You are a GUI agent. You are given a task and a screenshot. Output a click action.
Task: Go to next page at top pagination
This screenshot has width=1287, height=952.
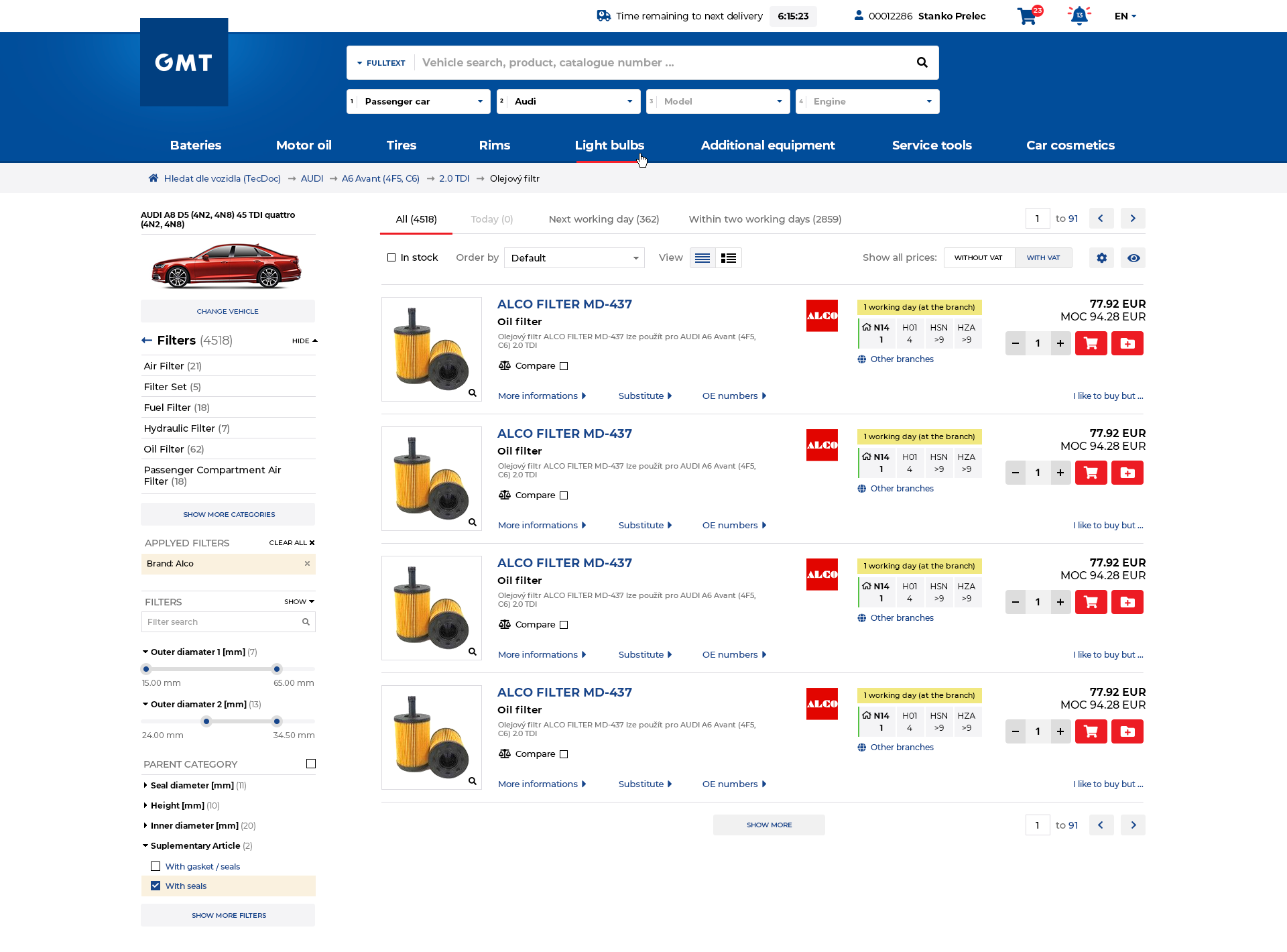(1133, 219)
